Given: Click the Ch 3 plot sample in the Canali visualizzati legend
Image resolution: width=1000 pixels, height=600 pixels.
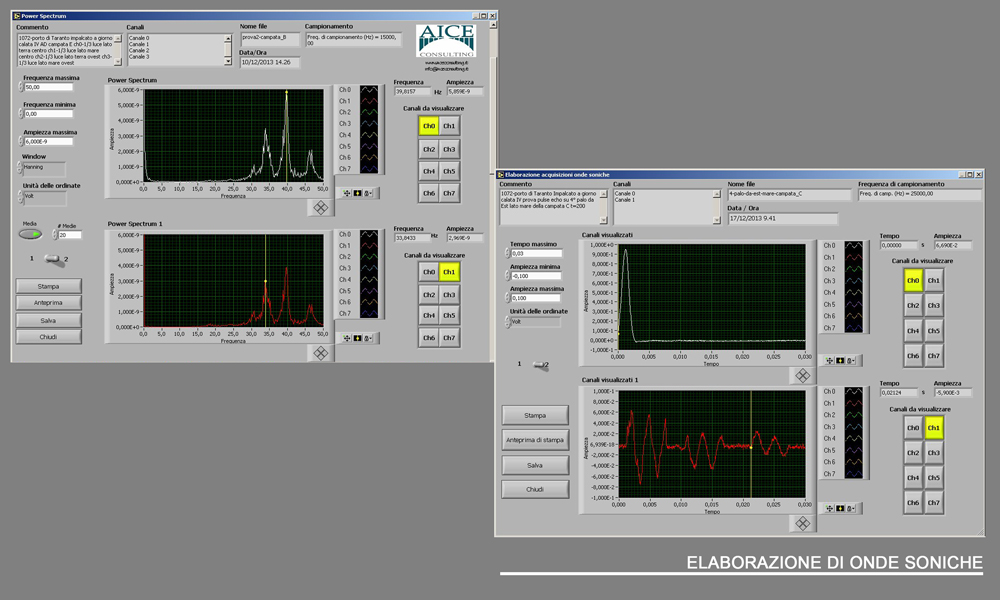Looking at the screenshot, I should coord(853,281).
